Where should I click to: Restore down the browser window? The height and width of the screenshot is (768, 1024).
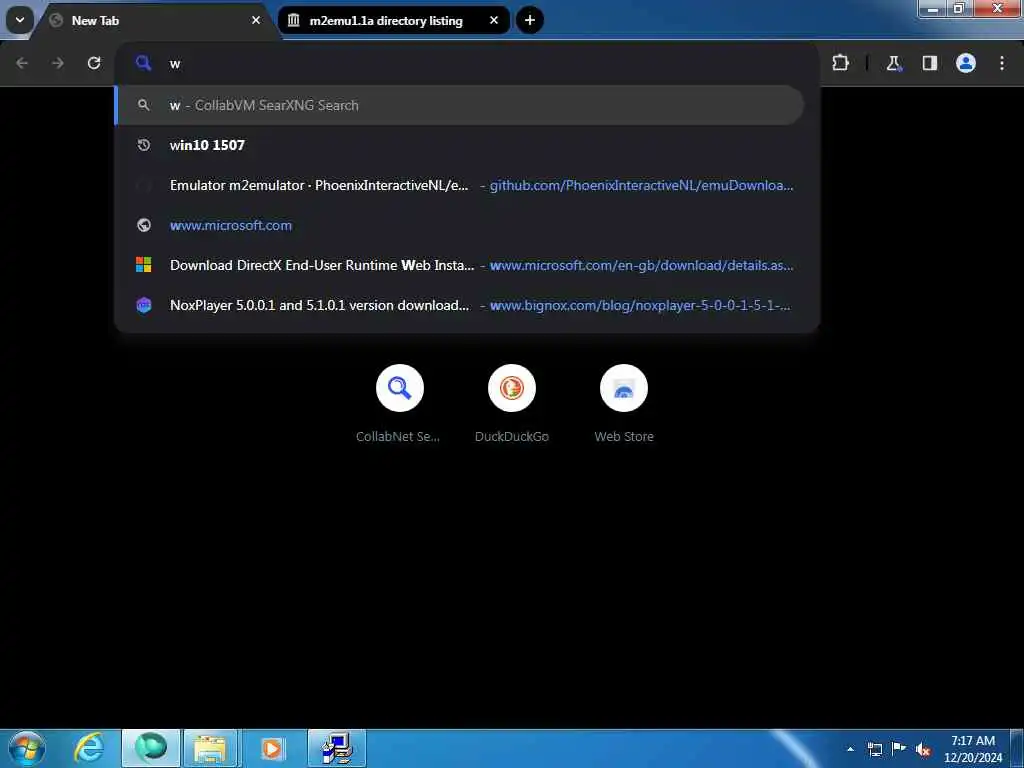pyautogui.click(x=959, y=8)
